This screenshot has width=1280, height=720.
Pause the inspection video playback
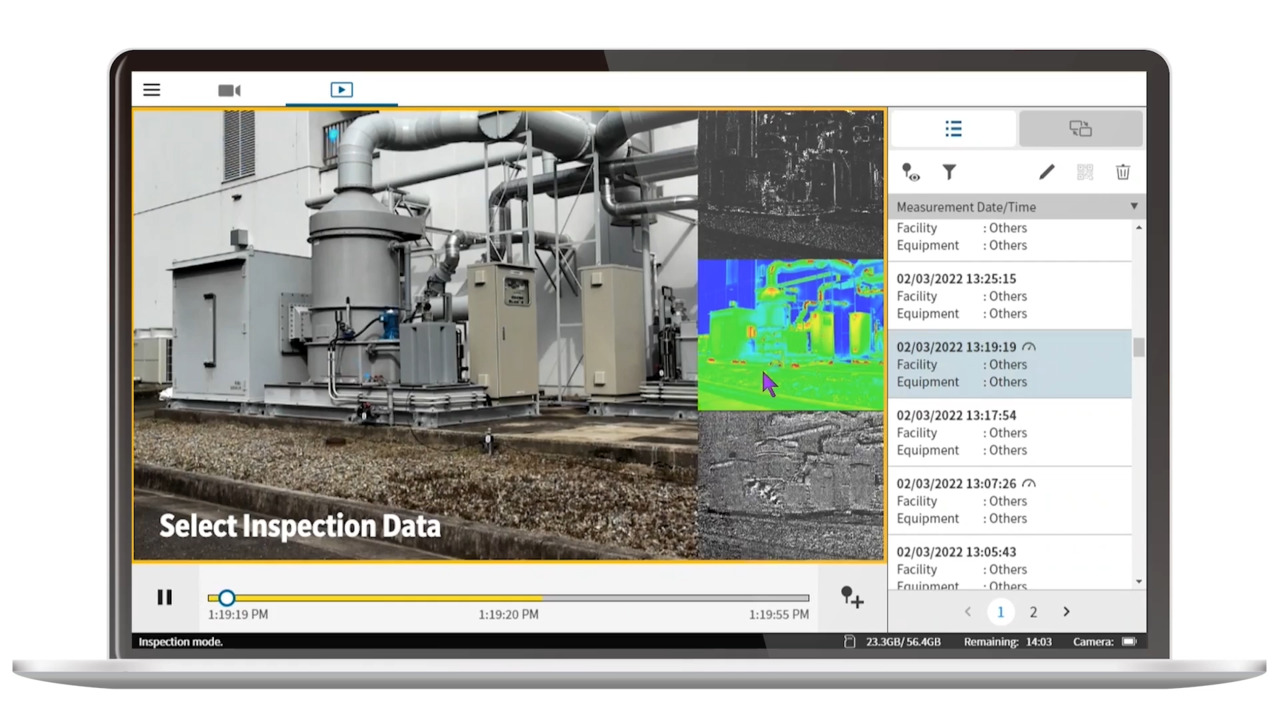(x=165, y=597)
